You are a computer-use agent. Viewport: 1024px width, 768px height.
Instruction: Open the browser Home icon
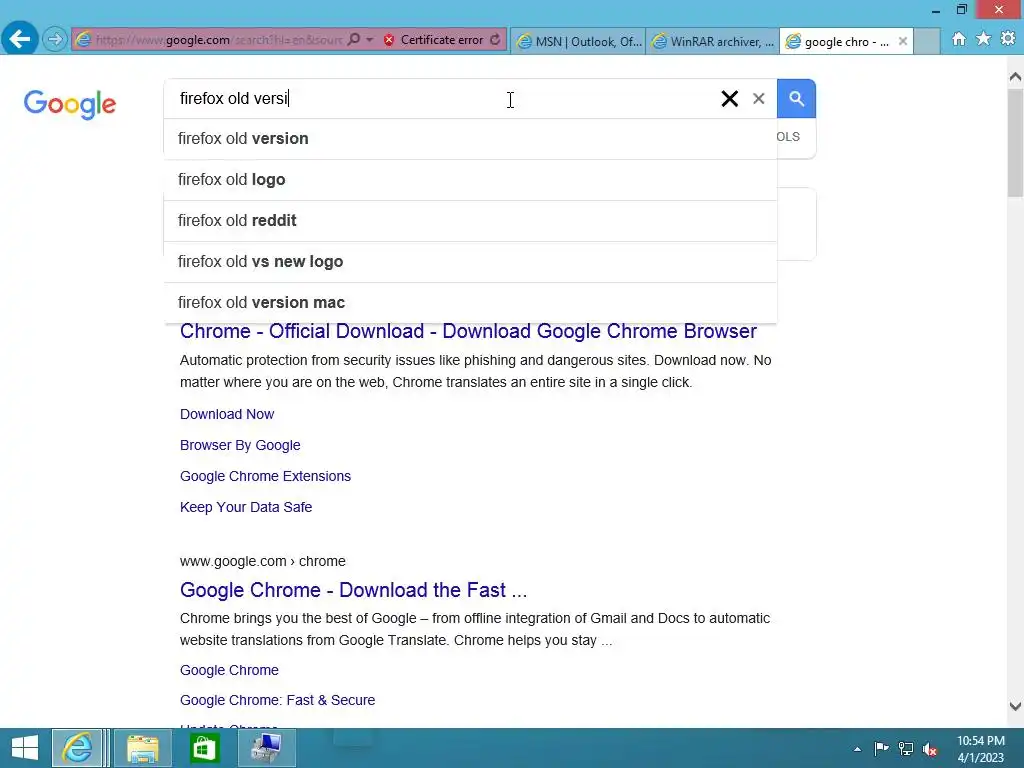click(958, 39)
